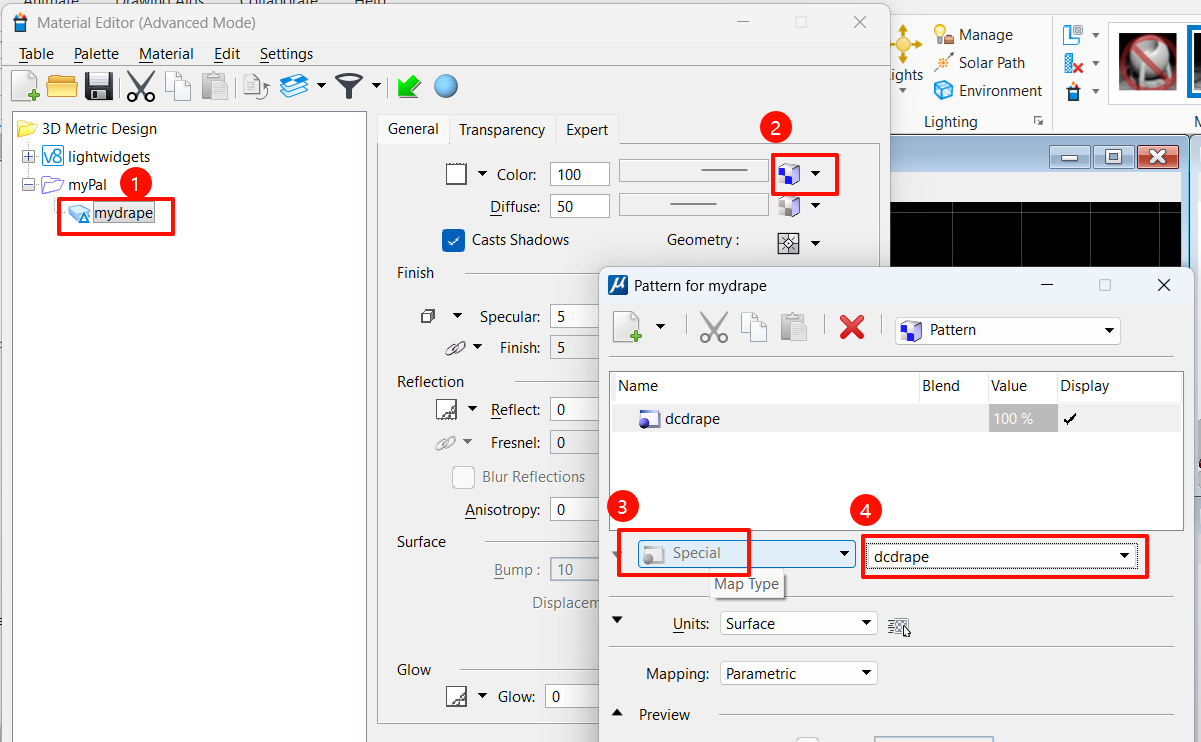Save palette using the floppy disk icon
1201x742 pixels.
[98, 87]
